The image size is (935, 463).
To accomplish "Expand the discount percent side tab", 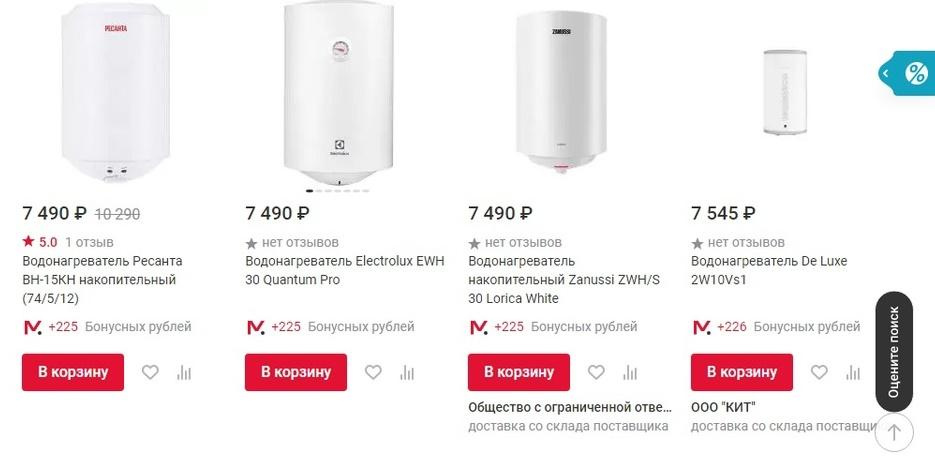I will [906, 73].
